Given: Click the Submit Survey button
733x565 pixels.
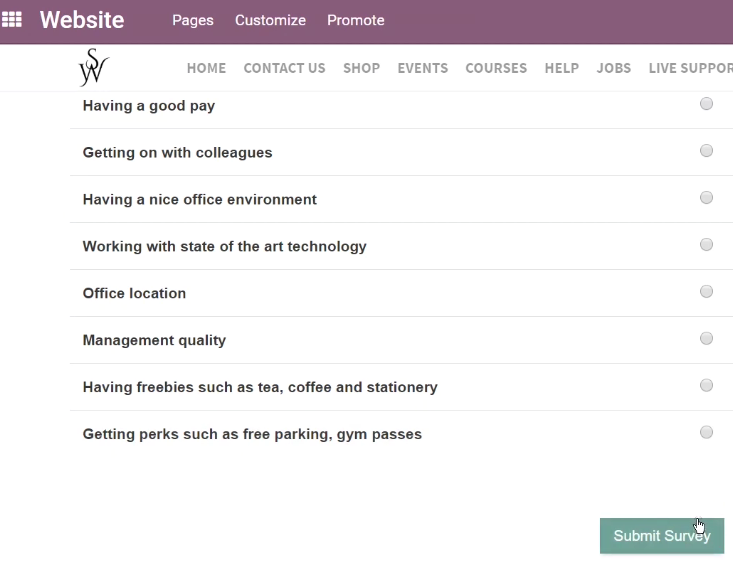Looking at the screenshot, I should tap(662, 536).
